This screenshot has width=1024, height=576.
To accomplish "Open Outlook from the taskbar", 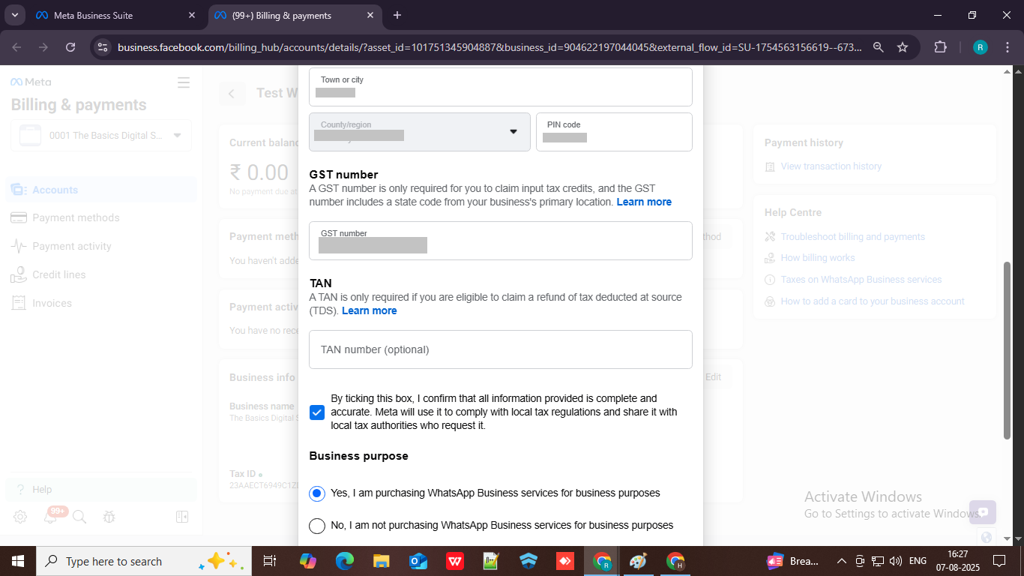I will coord(418,561).
